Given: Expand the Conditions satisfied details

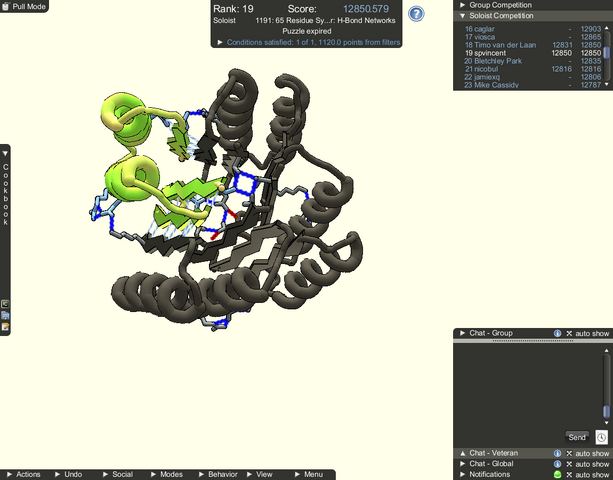Looking at the screenshot, I should (x=220, y=42).
